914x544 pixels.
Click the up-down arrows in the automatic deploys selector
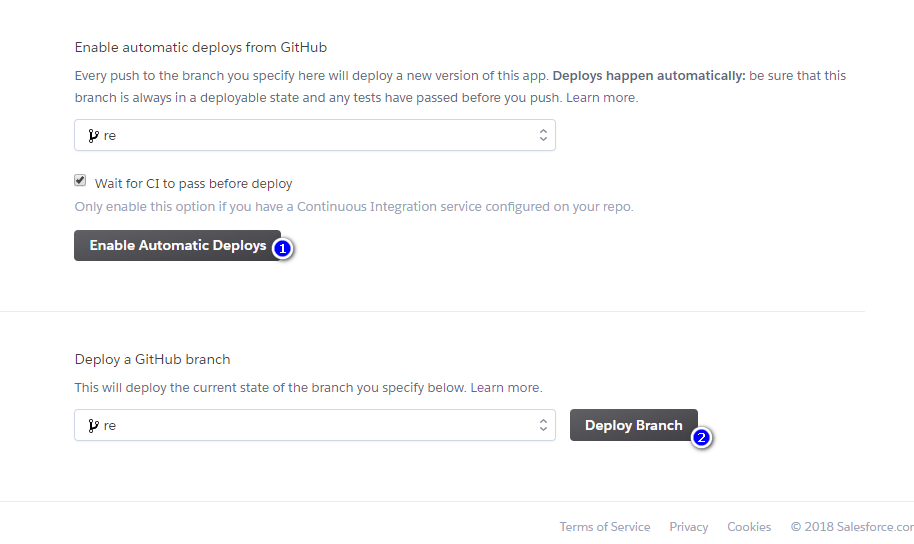[543, 135]
